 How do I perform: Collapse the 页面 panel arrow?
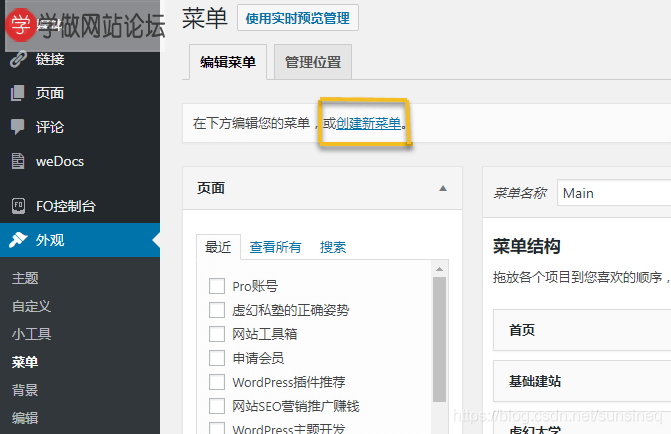(x=443, y=188)
